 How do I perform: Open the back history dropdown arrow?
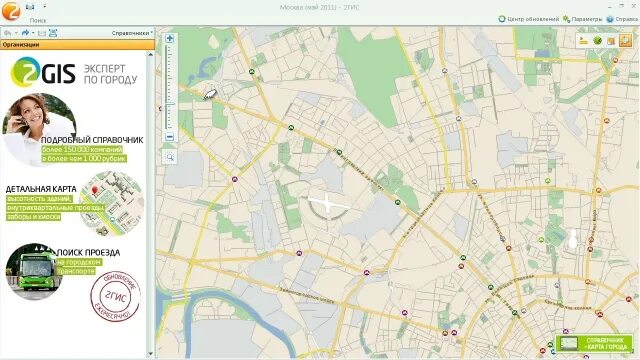tap(16, 33)
